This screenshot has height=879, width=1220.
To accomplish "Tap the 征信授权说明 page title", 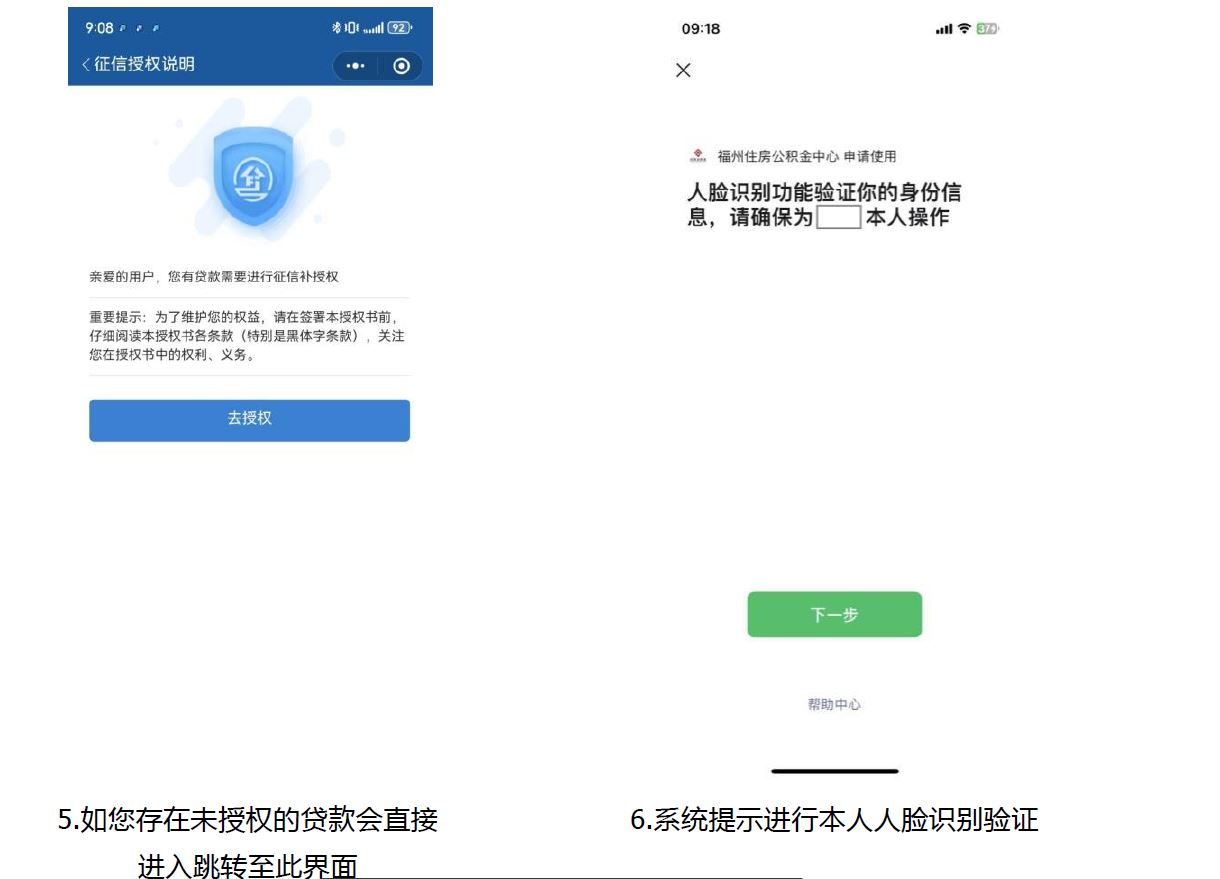I will (x=144, y=64).
